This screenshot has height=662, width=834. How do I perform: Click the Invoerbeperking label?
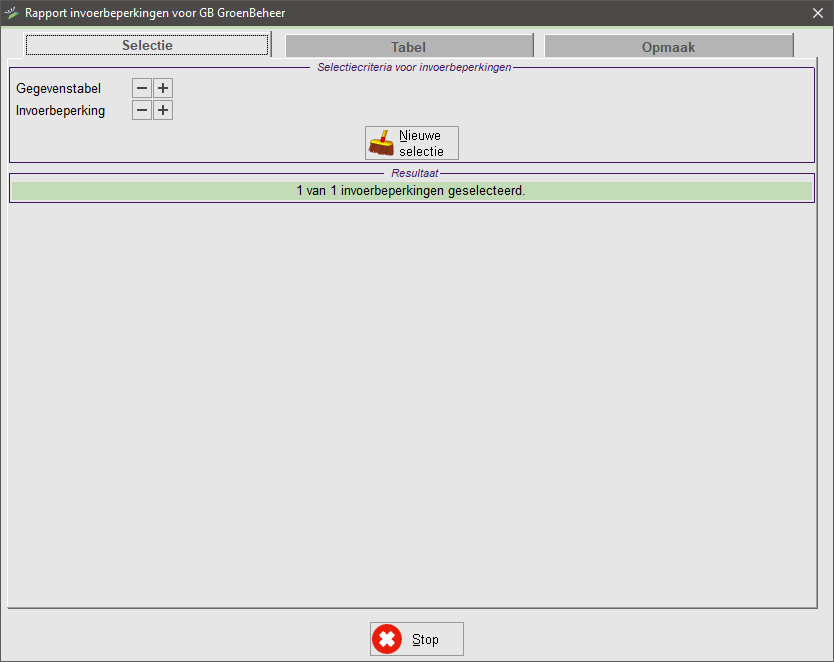click(x=61, y=111)
